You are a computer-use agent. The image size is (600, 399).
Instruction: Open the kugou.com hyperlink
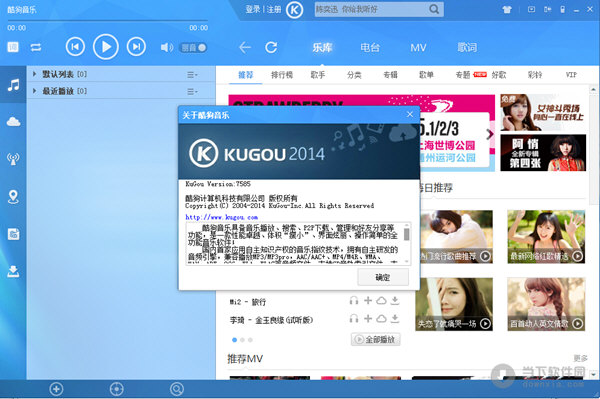(x=222, y=217)
